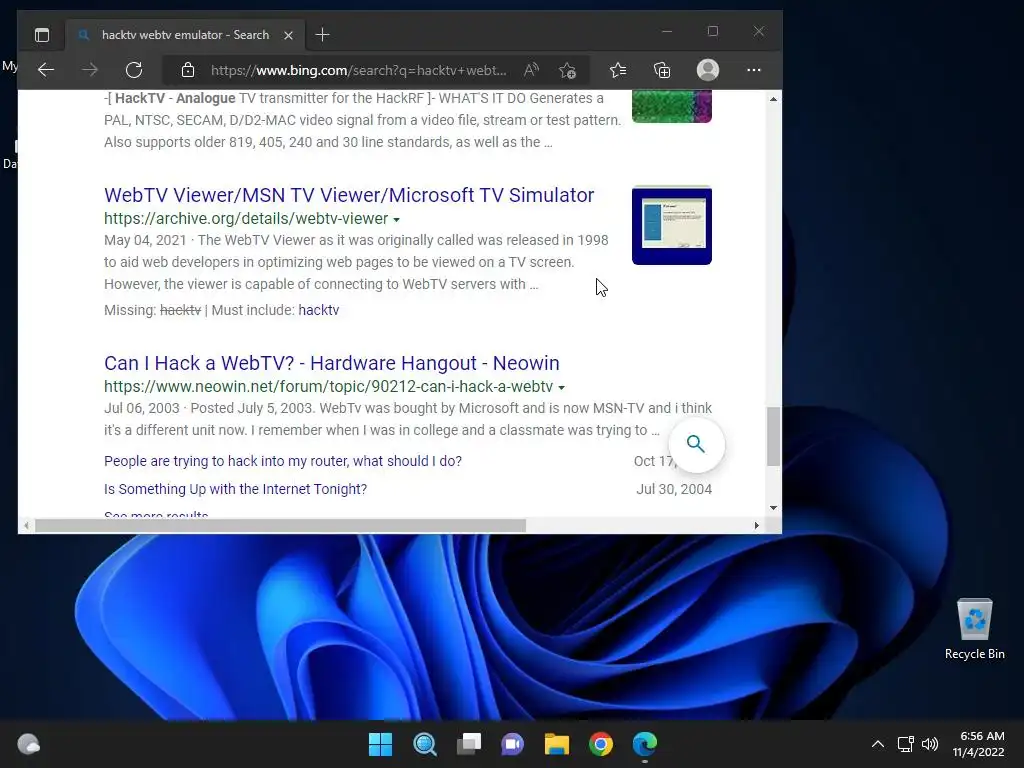Select the Recycle Bin desktop icon
The image size is (1024, 768).
(x=974, y=629)
